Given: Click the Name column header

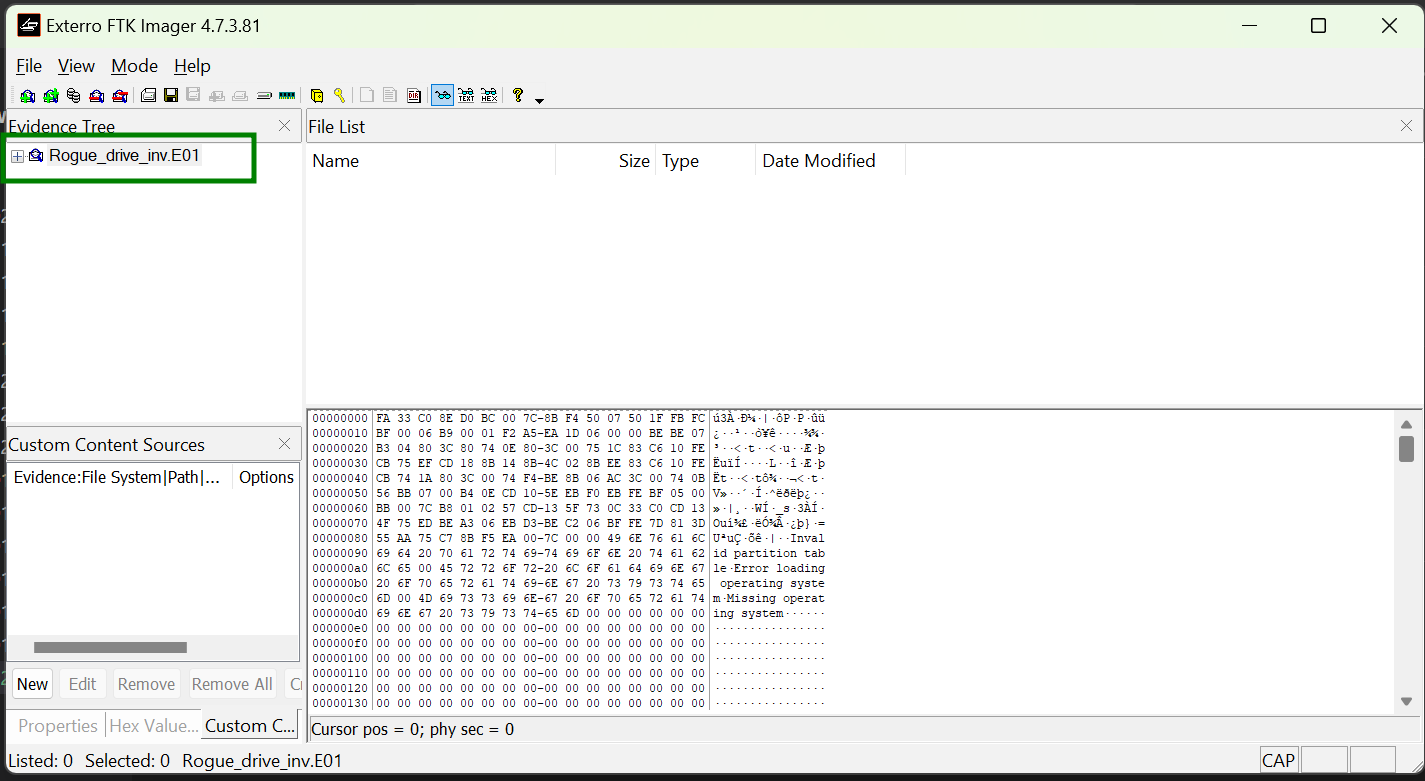Looking at the screenshot, I should [432, 161].
